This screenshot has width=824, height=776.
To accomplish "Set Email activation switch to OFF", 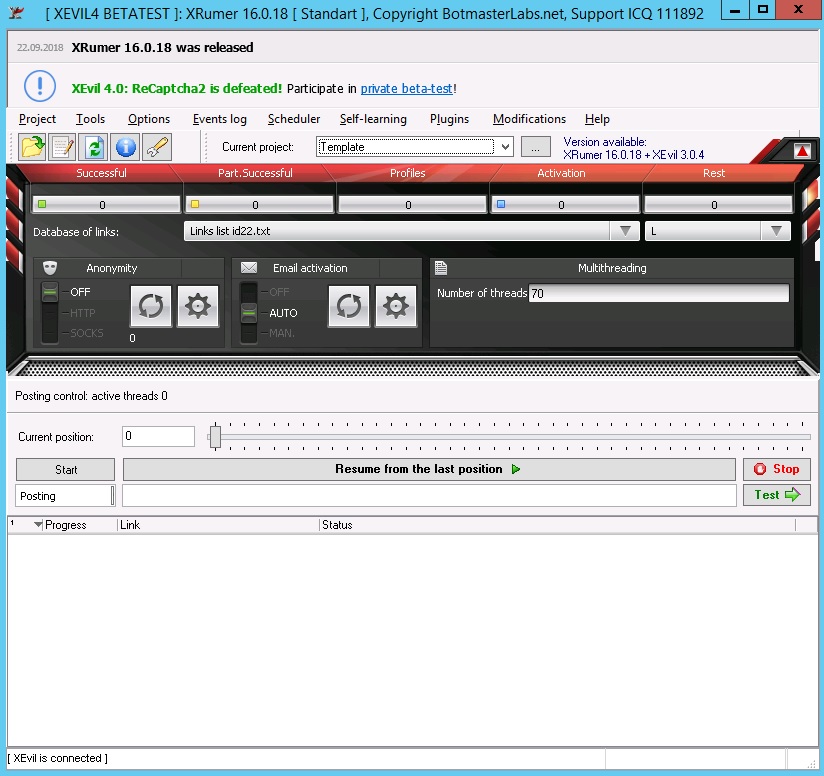I will 279,292.
